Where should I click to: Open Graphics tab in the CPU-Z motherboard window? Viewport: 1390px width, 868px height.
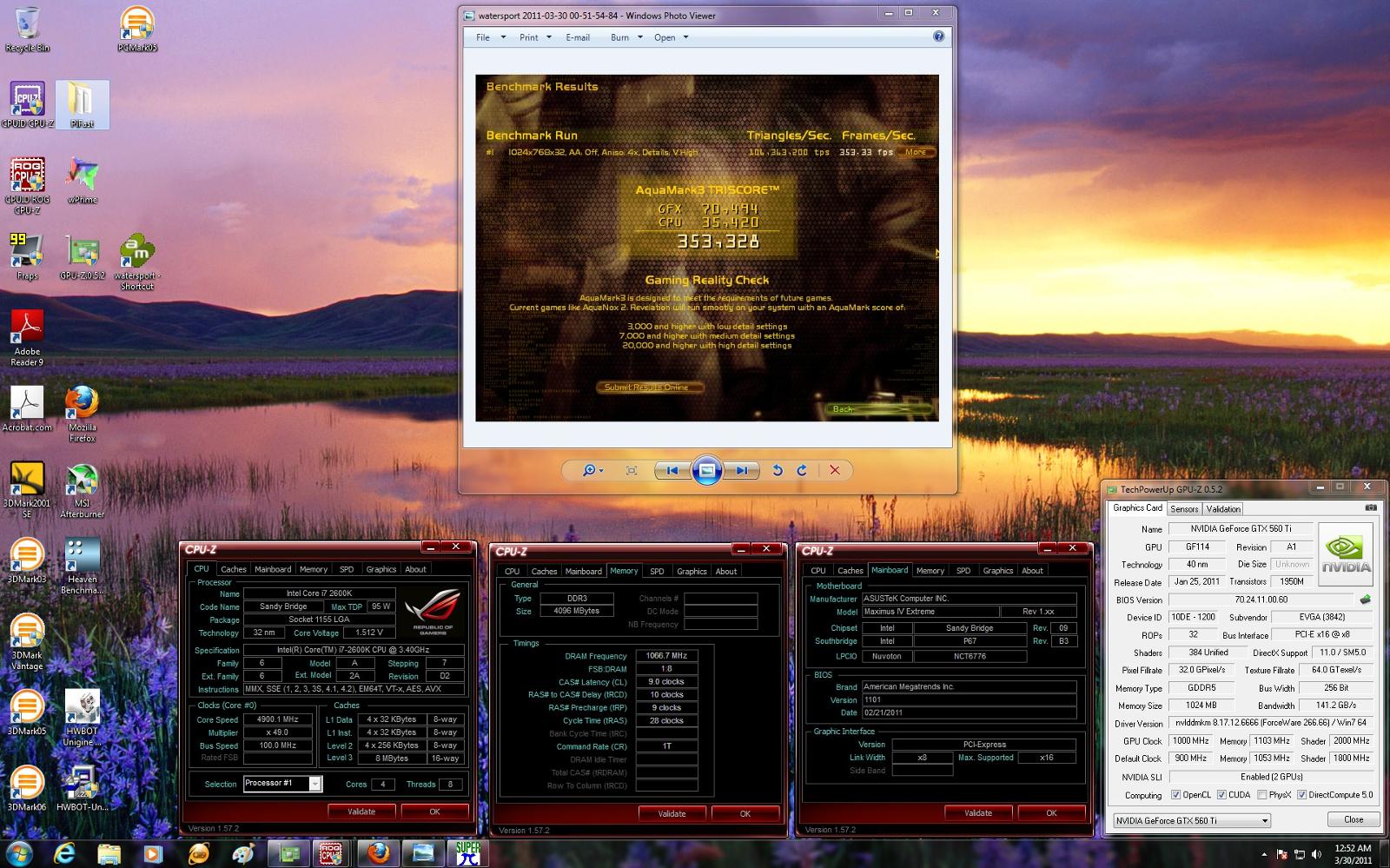(x=998, y=571)
